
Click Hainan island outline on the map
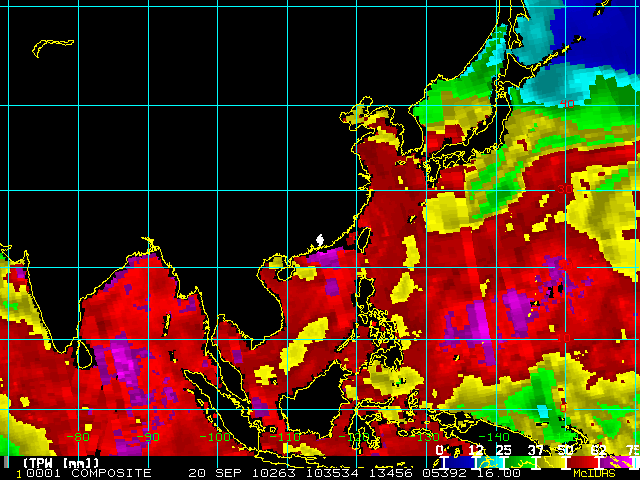click(x=284, y=273)
